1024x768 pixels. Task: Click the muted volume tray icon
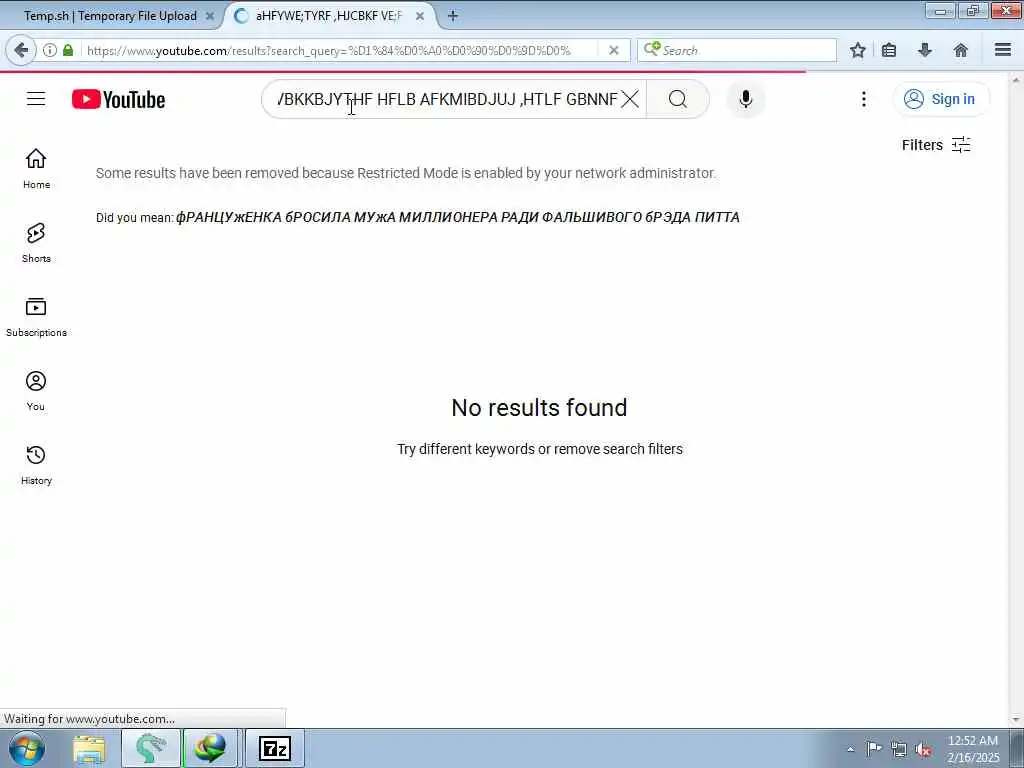click(923, 749)
